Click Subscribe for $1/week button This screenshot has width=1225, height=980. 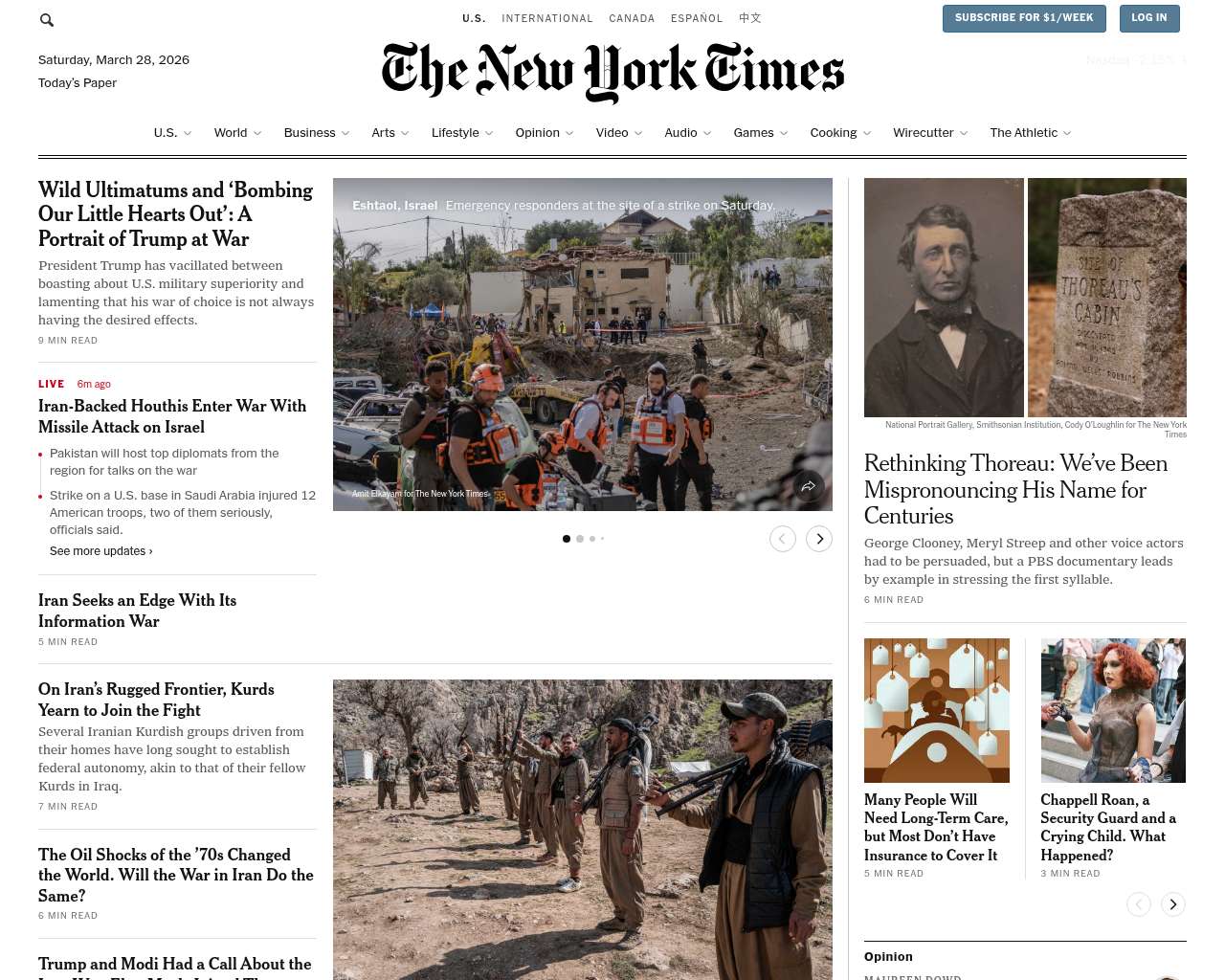point(1024,18)
